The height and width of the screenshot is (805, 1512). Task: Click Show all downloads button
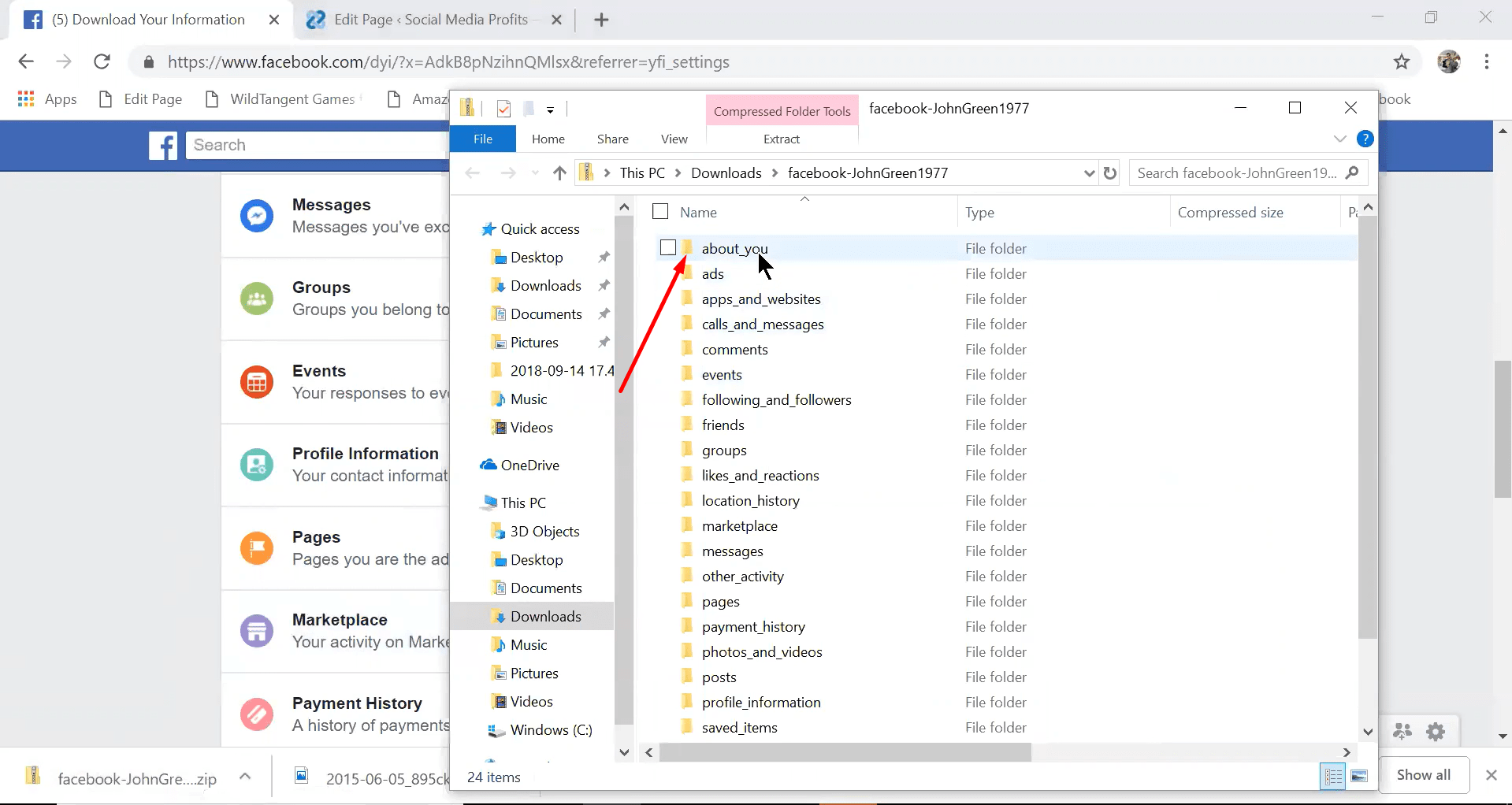coord(1423,775)
